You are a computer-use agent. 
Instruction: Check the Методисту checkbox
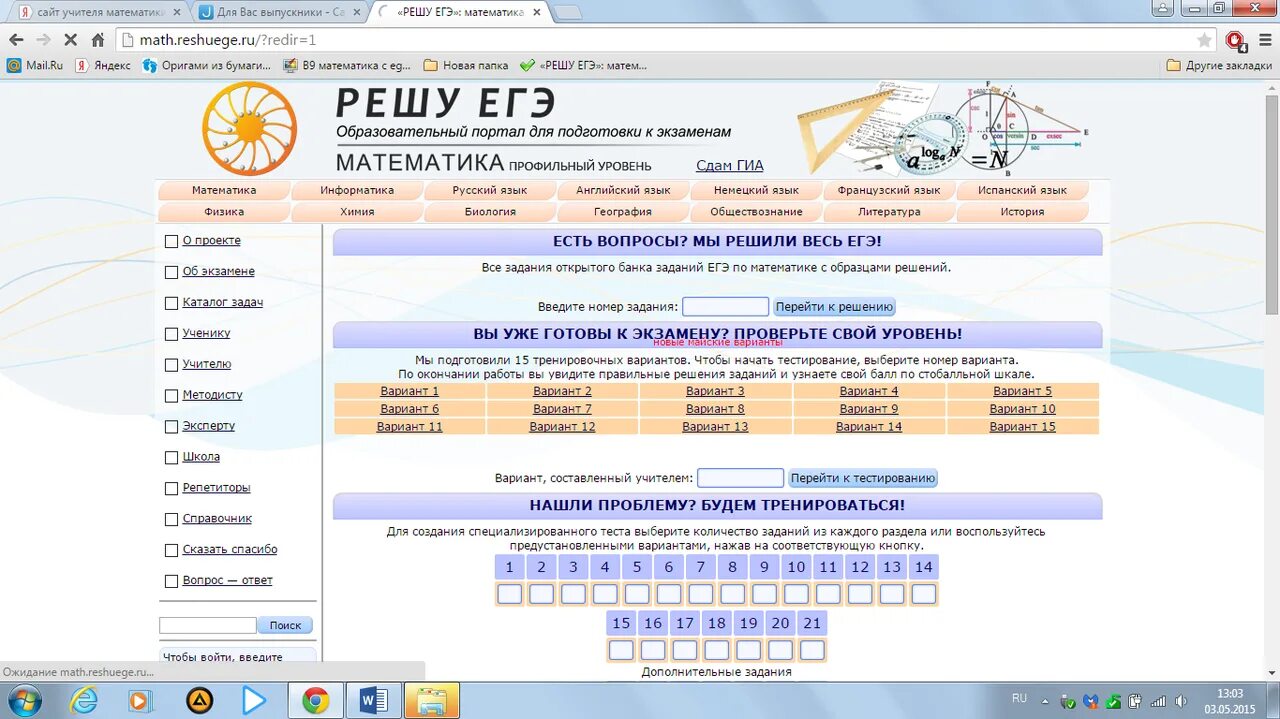[171, 396]
